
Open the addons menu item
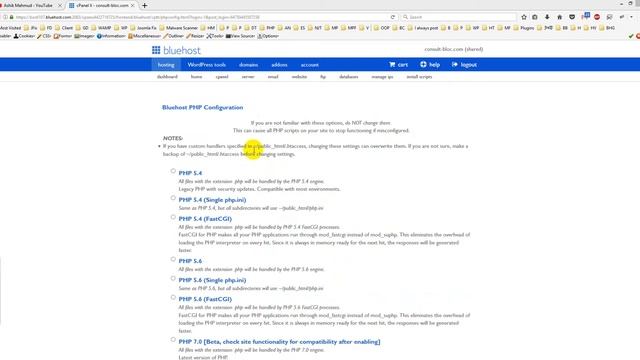point(279,64)
